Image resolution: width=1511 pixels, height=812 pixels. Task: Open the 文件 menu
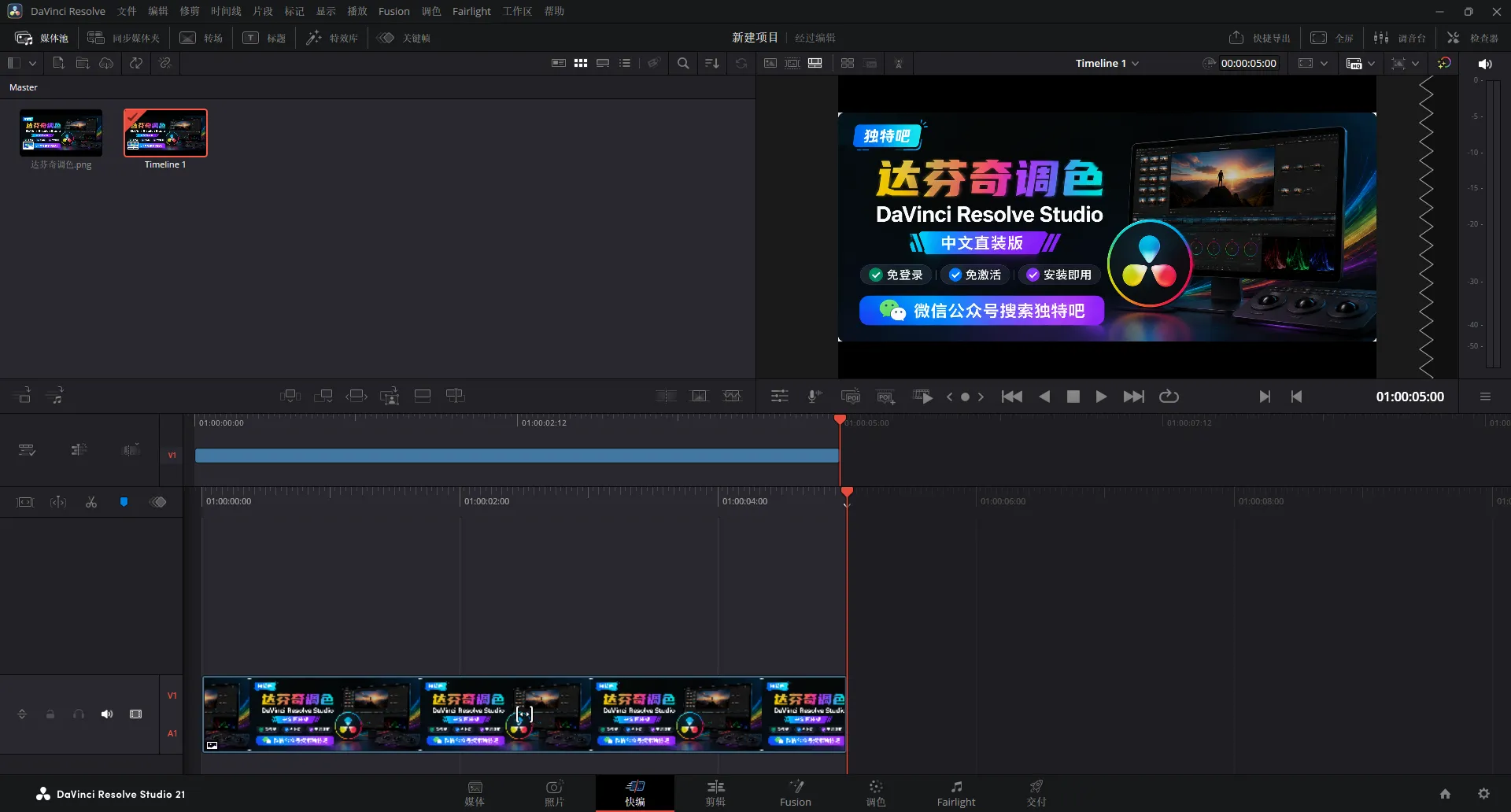(x=127, y=11)
